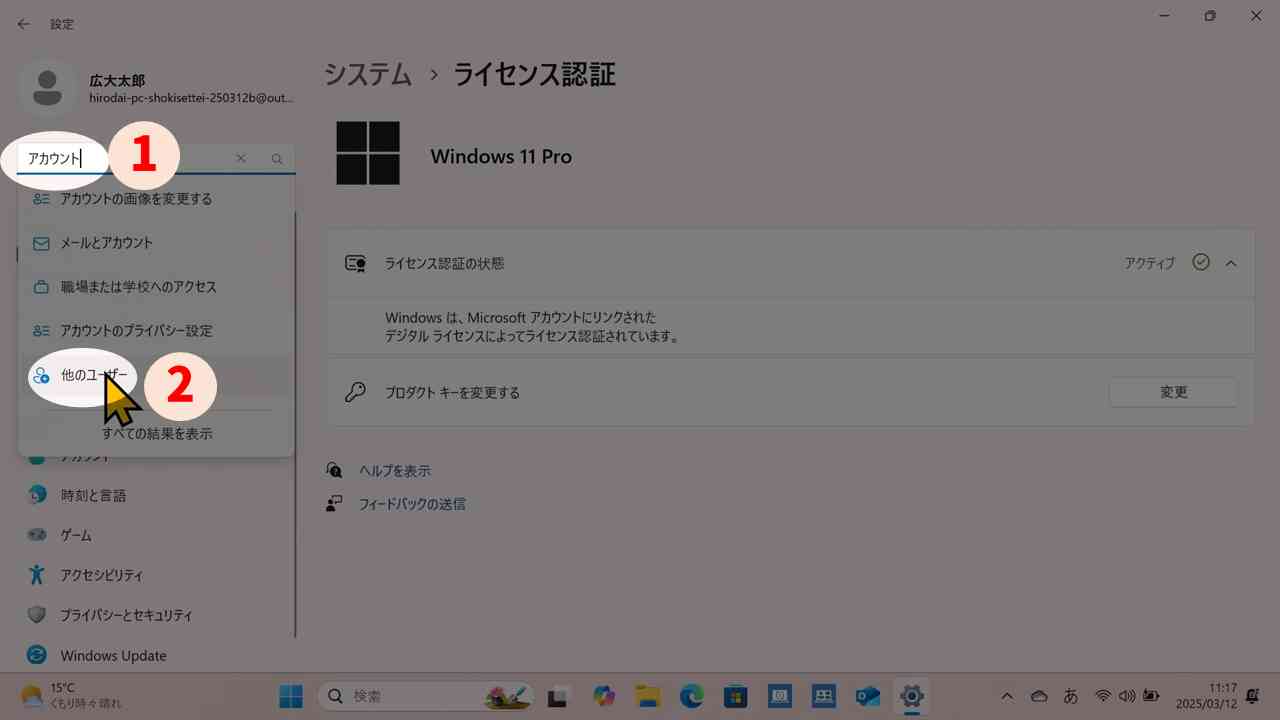Click the Settings gear in the taskbar
Image resolution: width=1280 pixels, height=720 pixels.
[911, 695]
